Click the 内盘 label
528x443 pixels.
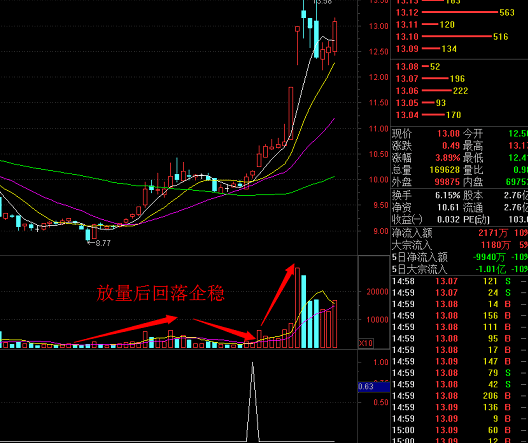473,182
